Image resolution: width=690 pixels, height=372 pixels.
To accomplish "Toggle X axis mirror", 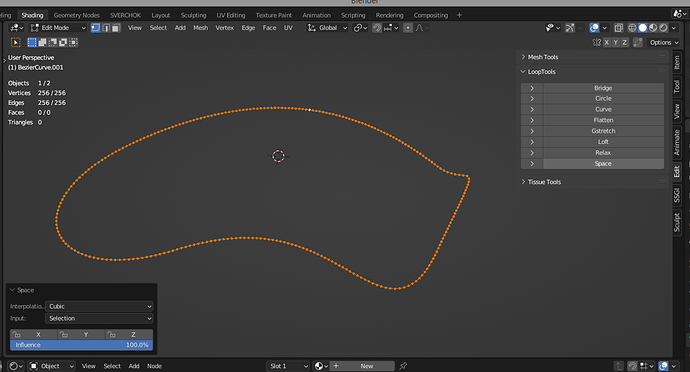I will (x=606, y=42).
